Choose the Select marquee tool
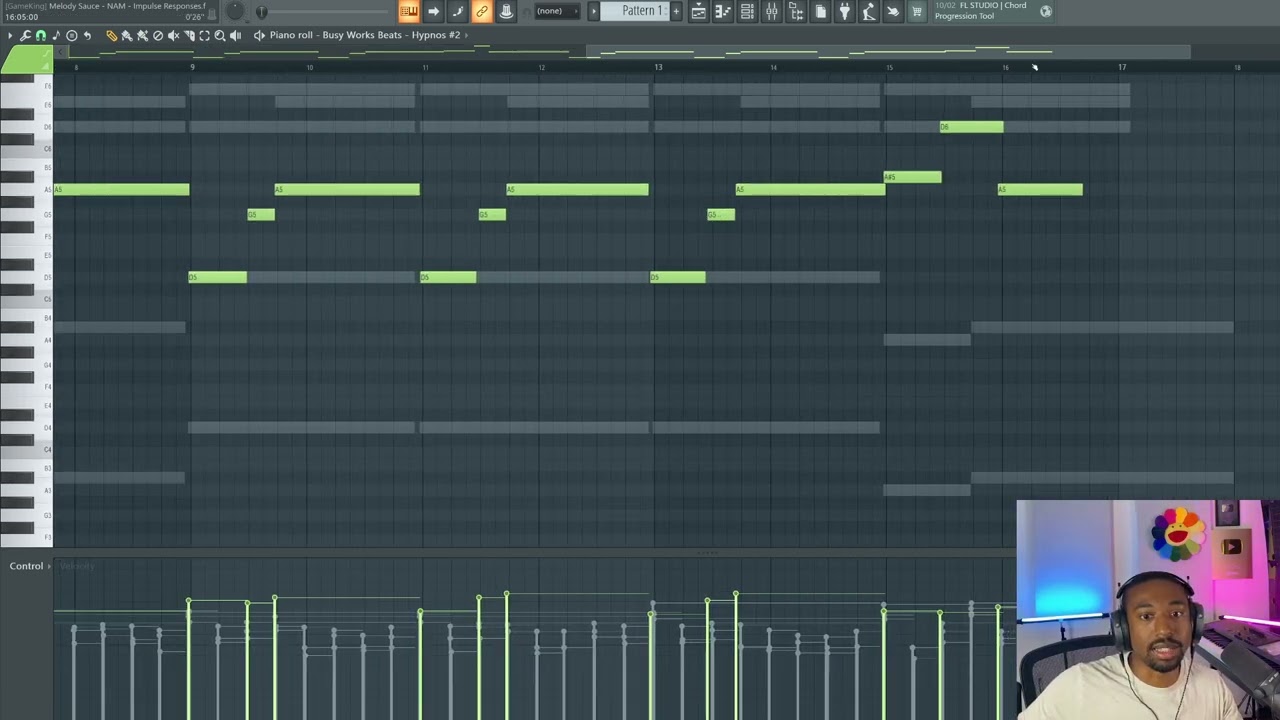Screen dimensions: 1280x720 tap(204, 35)
